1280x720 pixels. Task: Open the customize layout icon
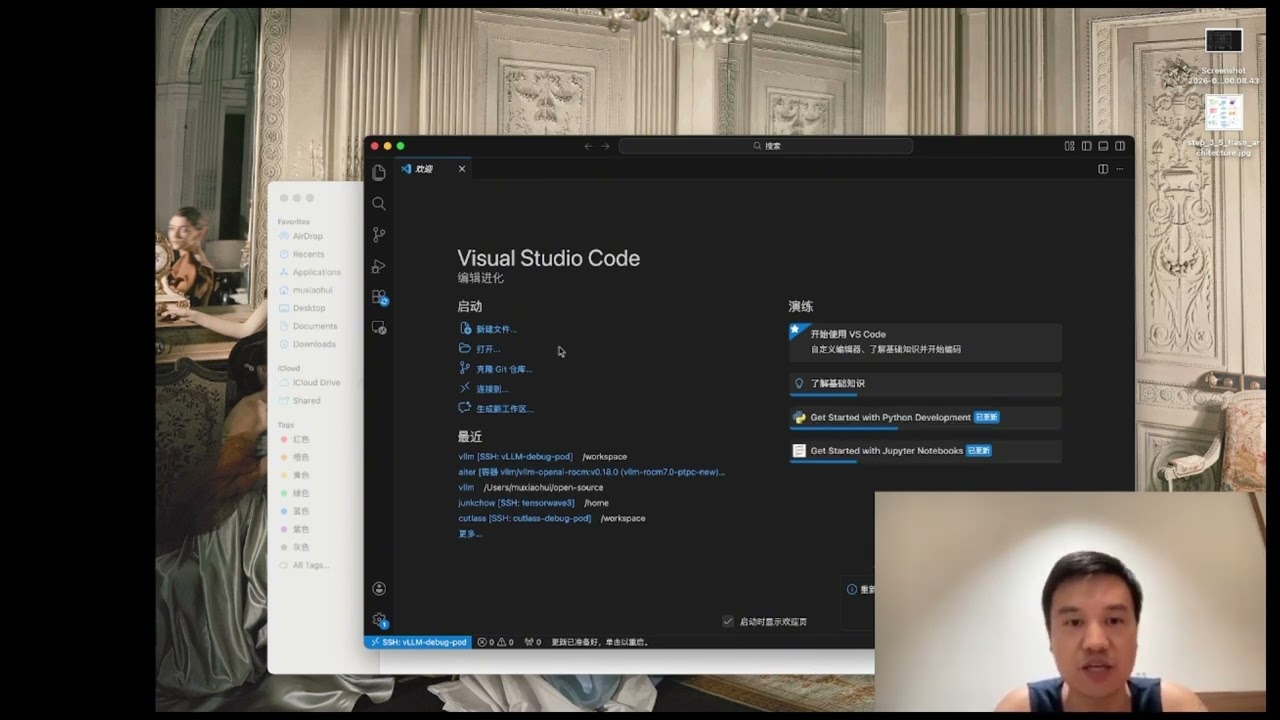[x=1069, y=146]
